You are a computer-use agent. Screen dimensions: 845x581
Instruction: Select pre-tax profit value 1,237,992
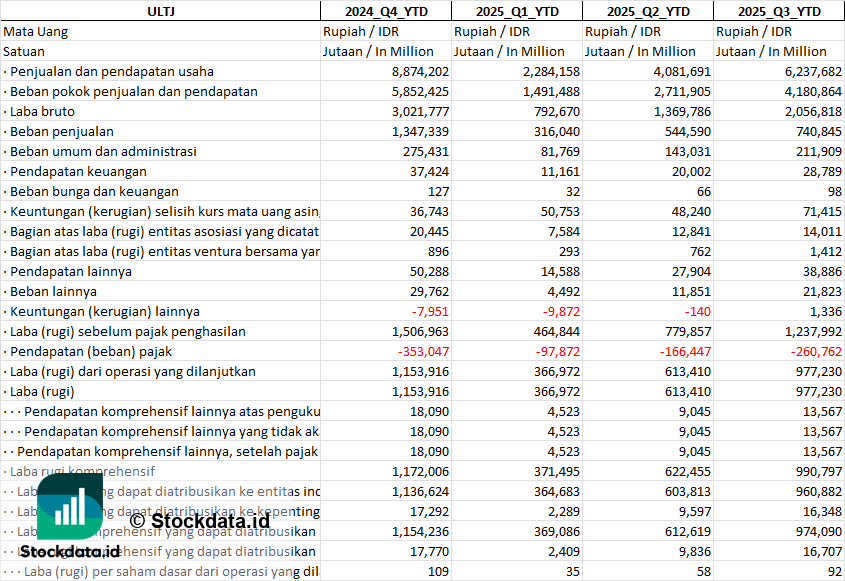[813, 331]
